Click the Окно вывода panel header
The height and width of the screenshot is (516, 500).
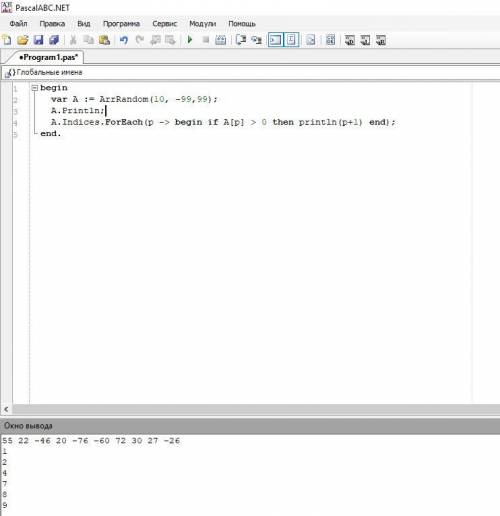coord(250,426)
